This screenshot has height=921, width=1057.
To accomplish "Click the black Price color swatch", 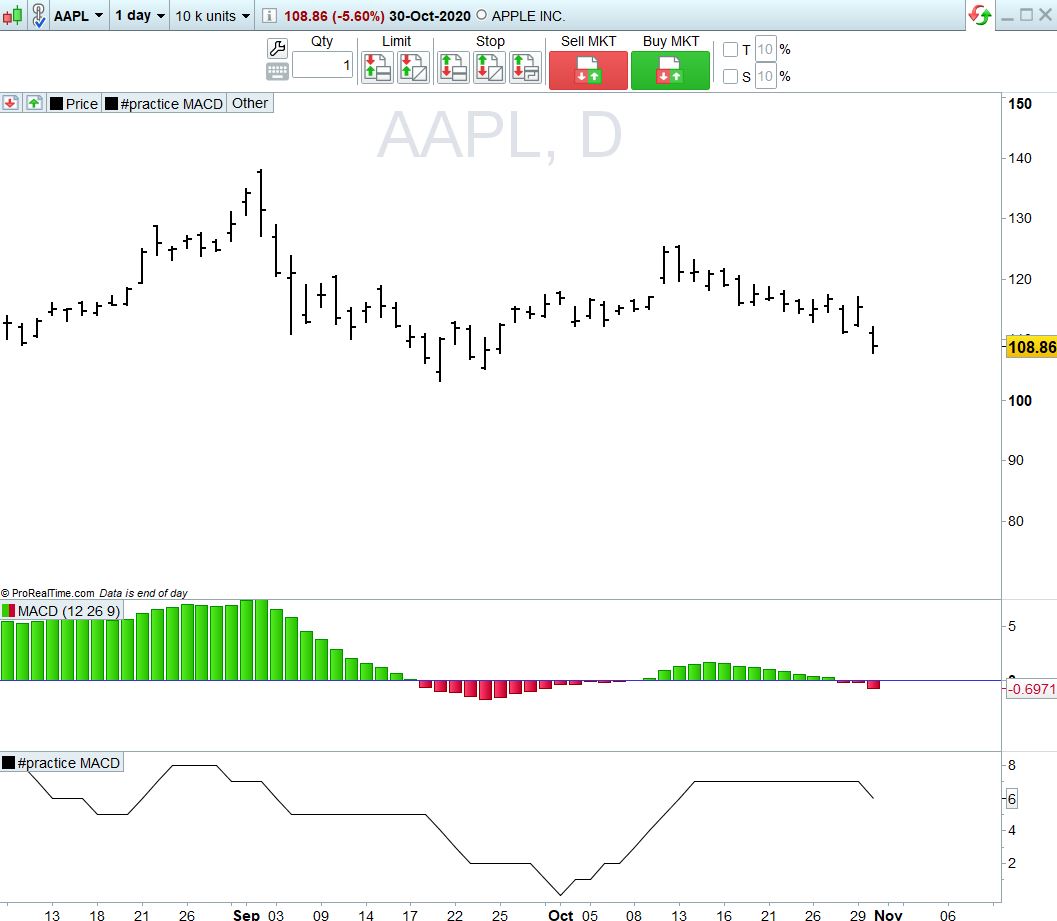I will coord(57,104).
